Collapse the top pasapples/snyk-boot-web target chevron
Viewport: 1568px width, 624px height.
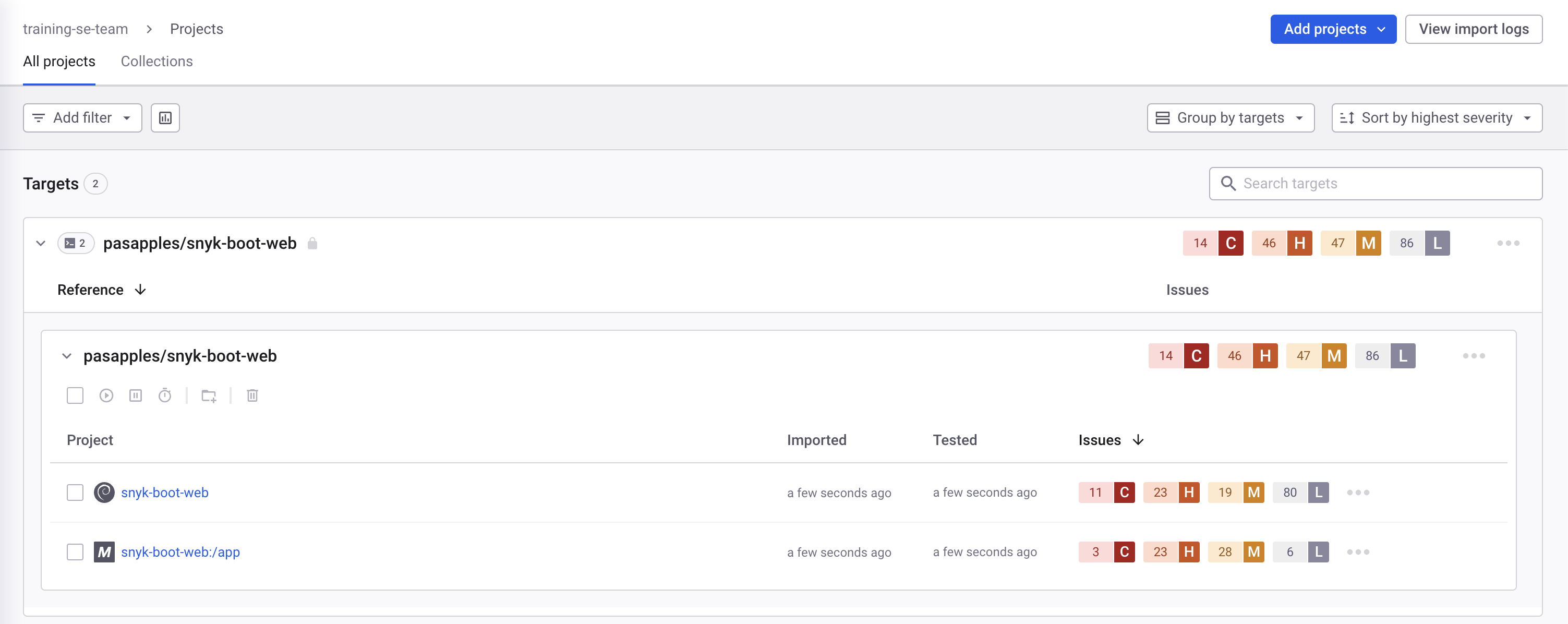(x=41, y=243)
